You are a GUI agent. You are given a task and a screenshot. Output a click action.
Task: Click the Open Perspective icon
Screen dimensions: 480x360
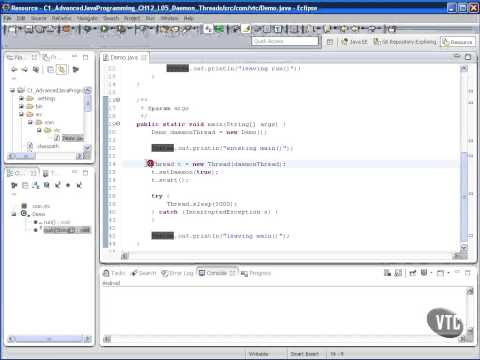[x=330, y=42]
